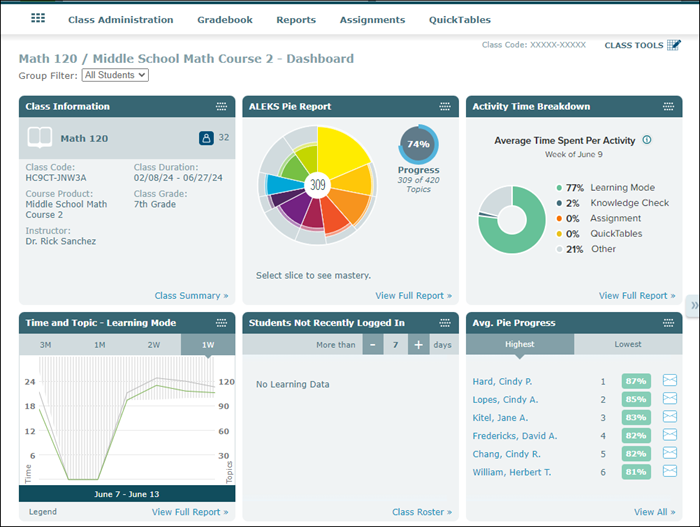Click envelope icon for Kitel, Jane A.
The width and height of the screenshot is (700, 527).
pyautogui.click(x=670, y=417)
